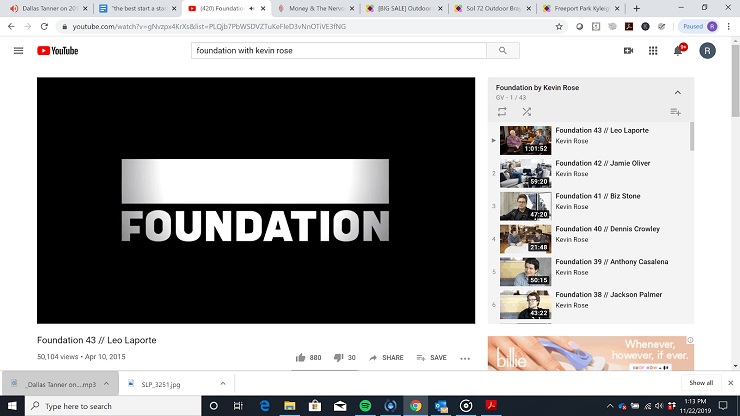Click the address bar URL
Screen dimensions: 740x416
point(209,26)
